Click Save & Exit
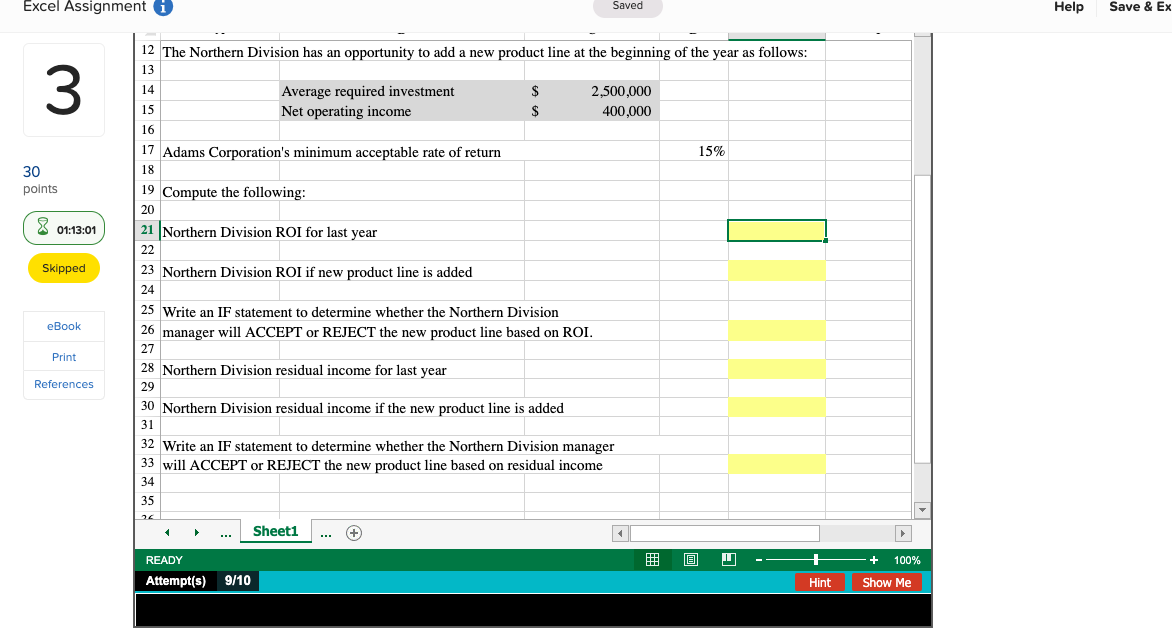 pyautogui.click(x=1140, y=7)
